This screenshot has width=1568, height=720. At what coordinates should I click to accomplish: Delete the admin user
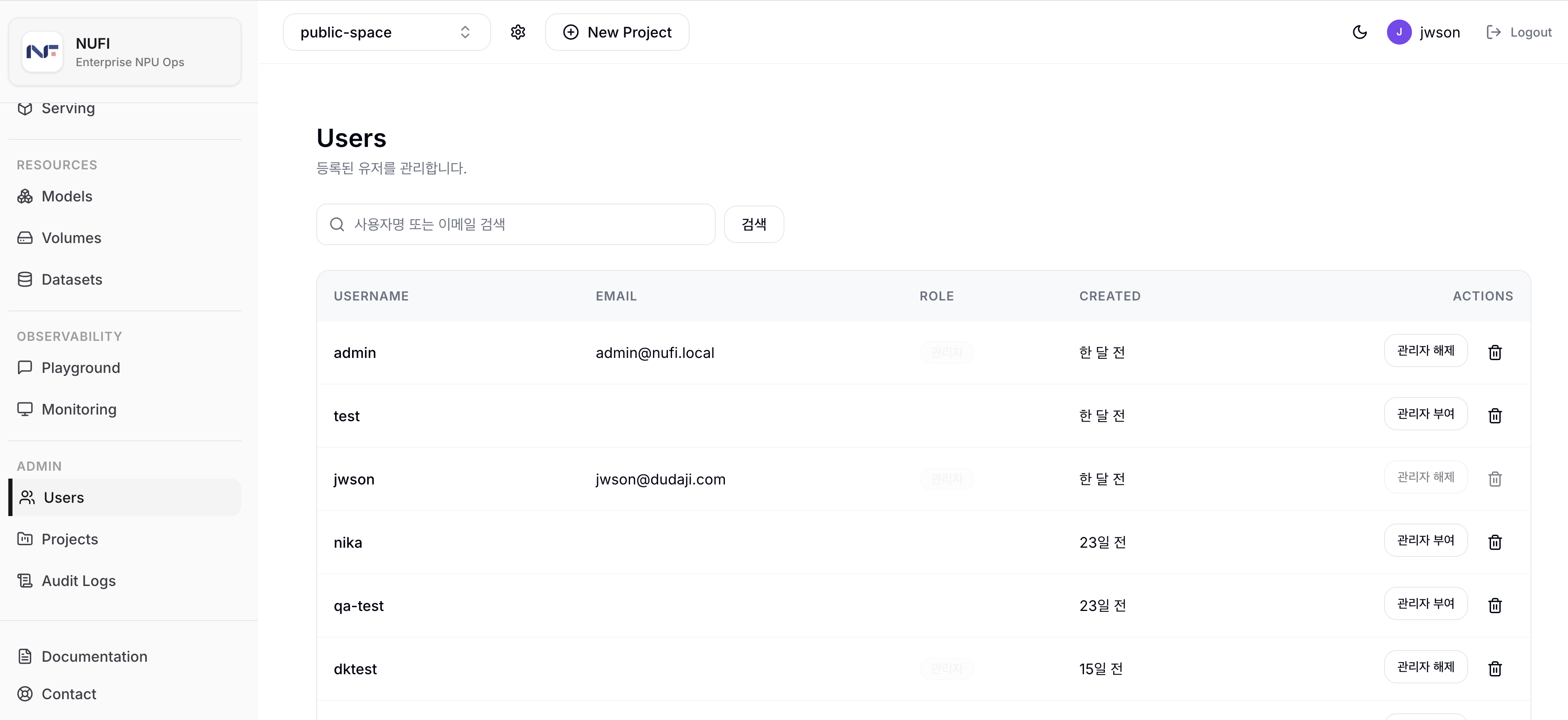1495,353
